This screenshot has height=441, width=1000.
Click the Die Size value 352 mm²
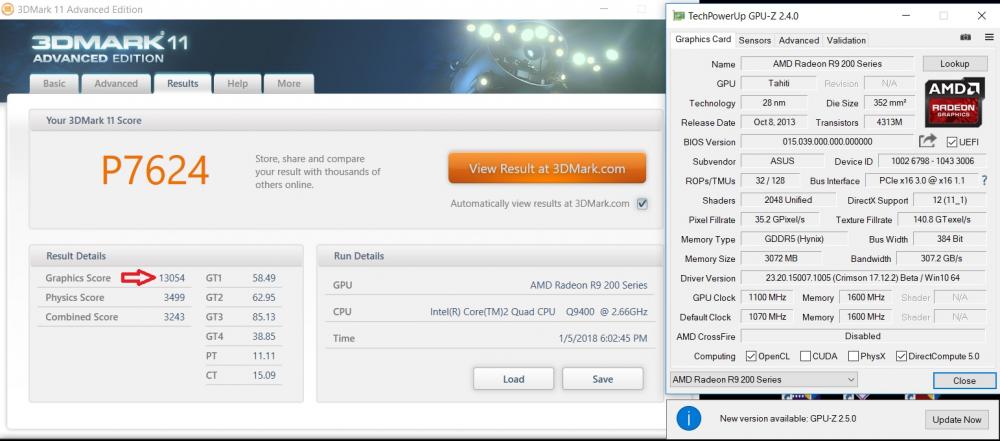pos(889,103)
